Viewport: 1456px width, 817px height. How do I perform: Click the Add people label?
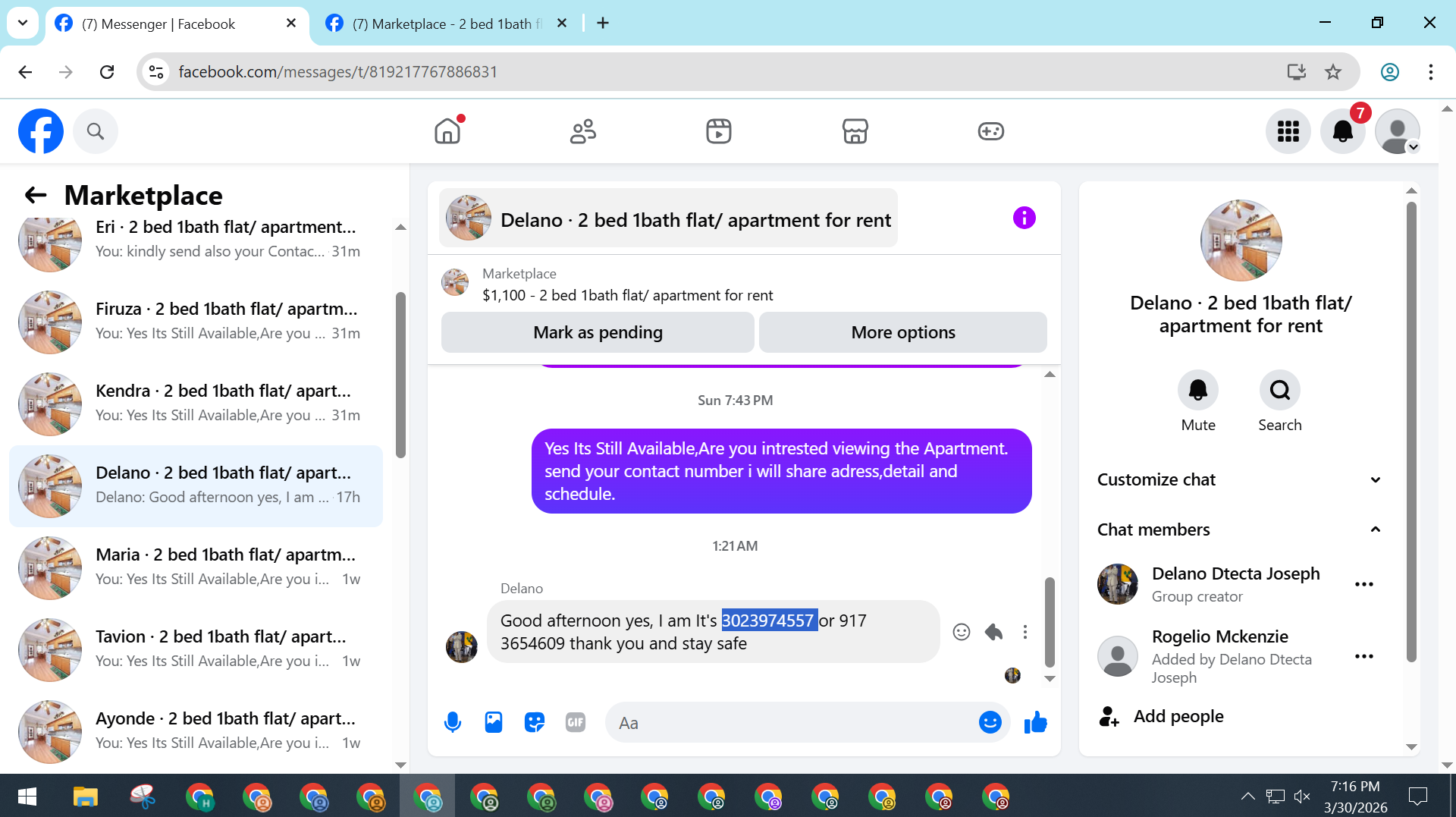coord(1178,716)
